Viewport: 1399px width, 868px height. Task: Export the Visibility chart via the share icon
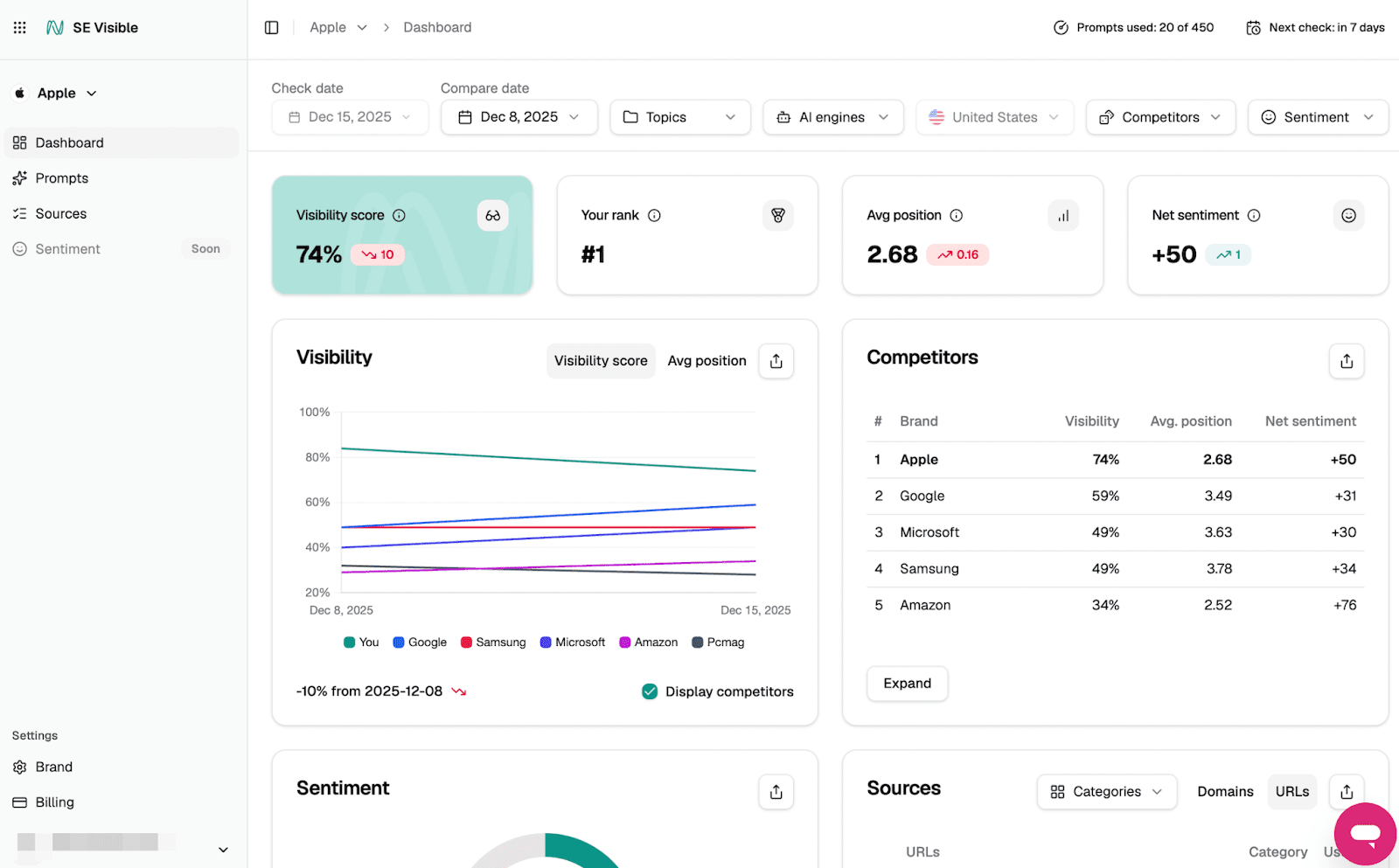(x=776, y=360)
